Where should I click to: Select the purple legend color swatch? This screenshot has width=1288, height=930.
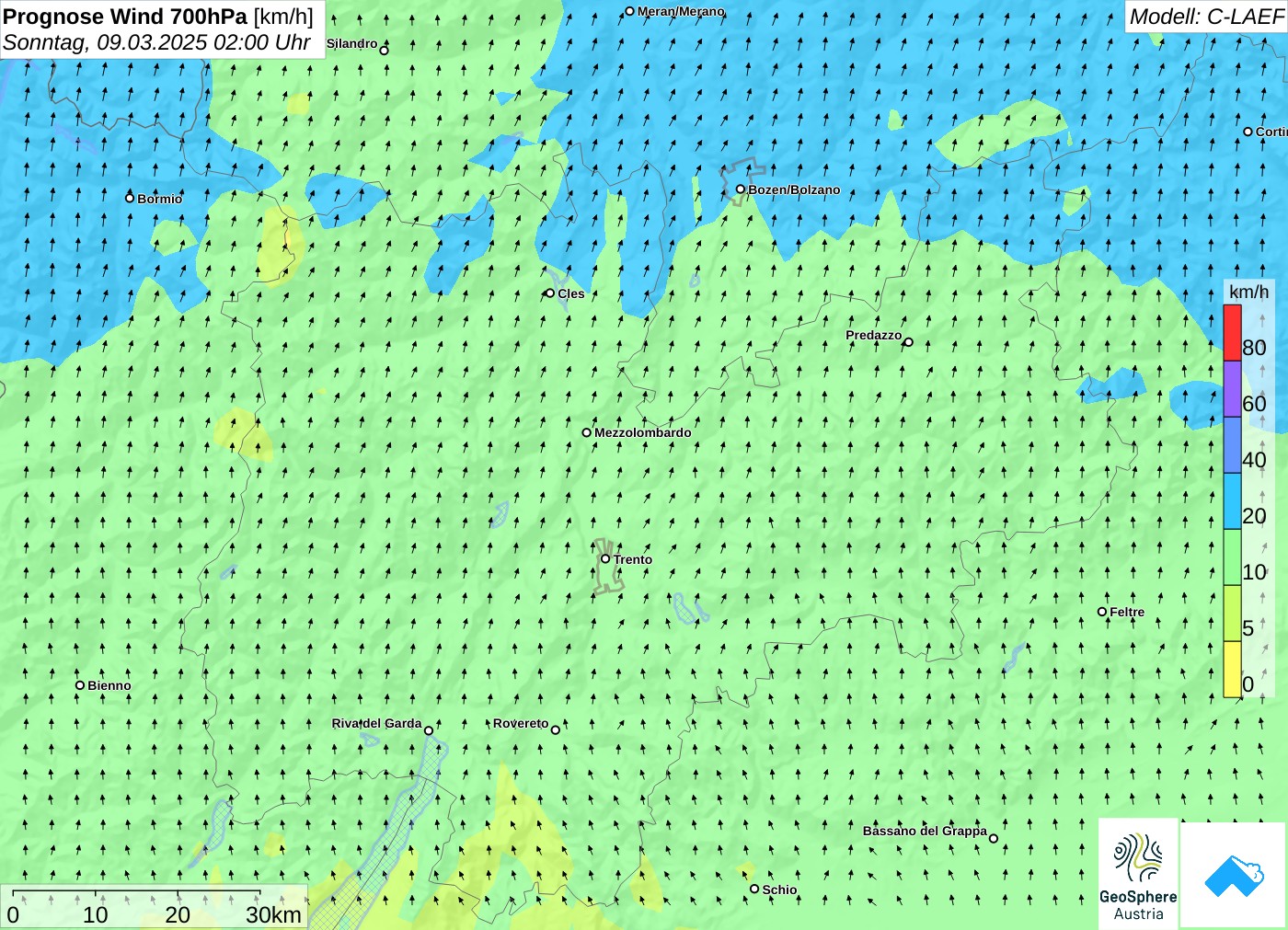tap(1232, 389)
